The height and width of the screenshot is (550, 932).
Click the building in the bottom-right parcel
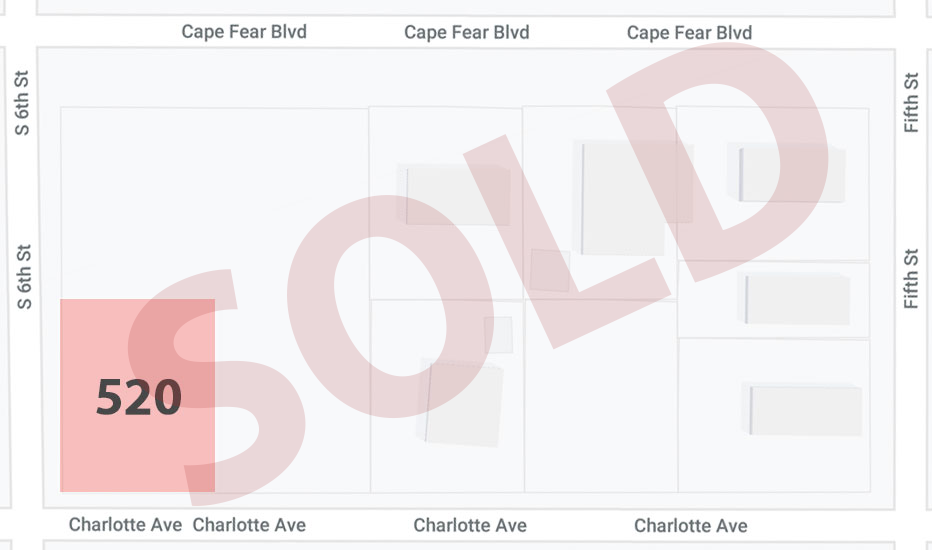pyautogui.click(x=805, y=409)
